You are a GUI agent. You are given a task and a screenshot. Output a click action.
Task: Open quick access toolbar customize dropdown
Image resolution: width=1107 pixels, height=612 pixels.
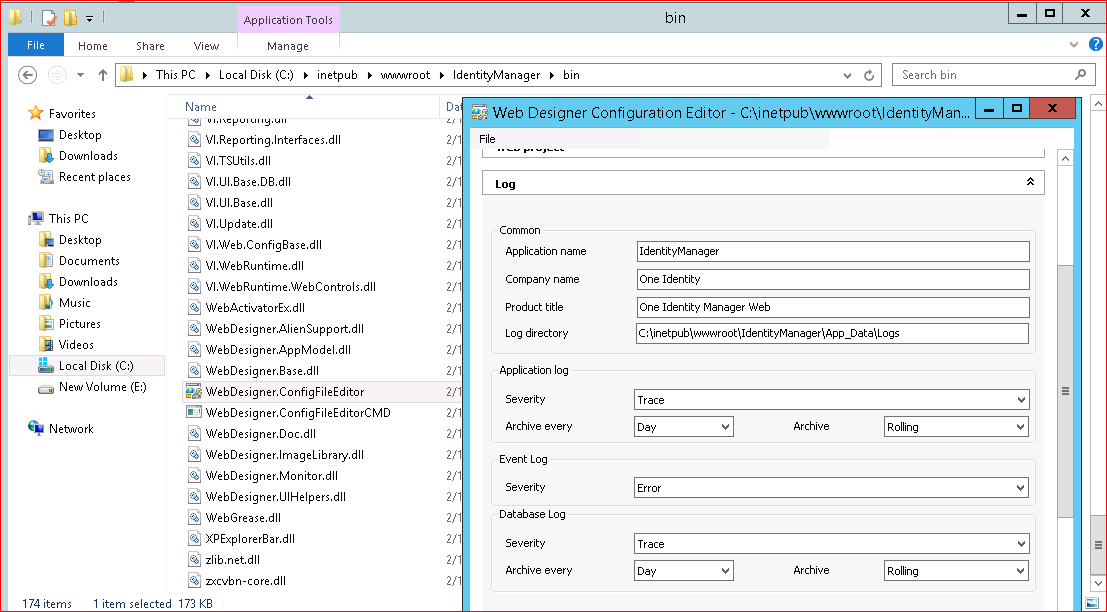(90, 18)
